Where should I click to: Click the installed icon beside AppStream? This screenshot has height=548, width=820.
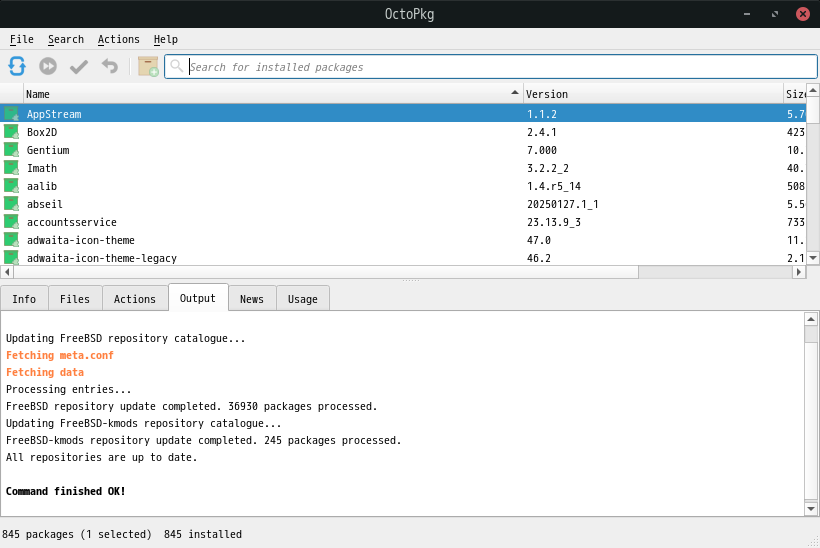coord(12,114)
